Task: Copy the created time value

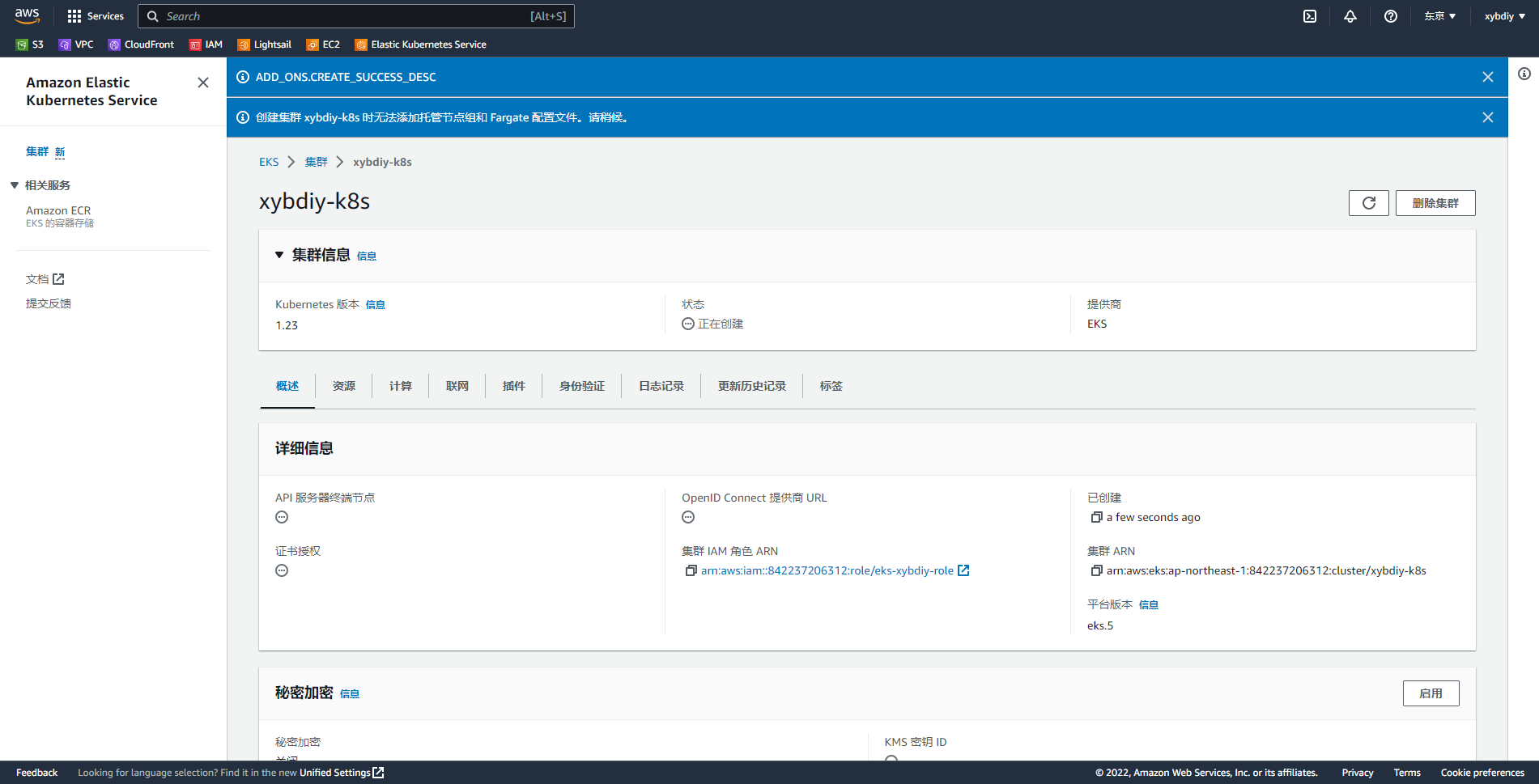Action: coord(1097,517)
